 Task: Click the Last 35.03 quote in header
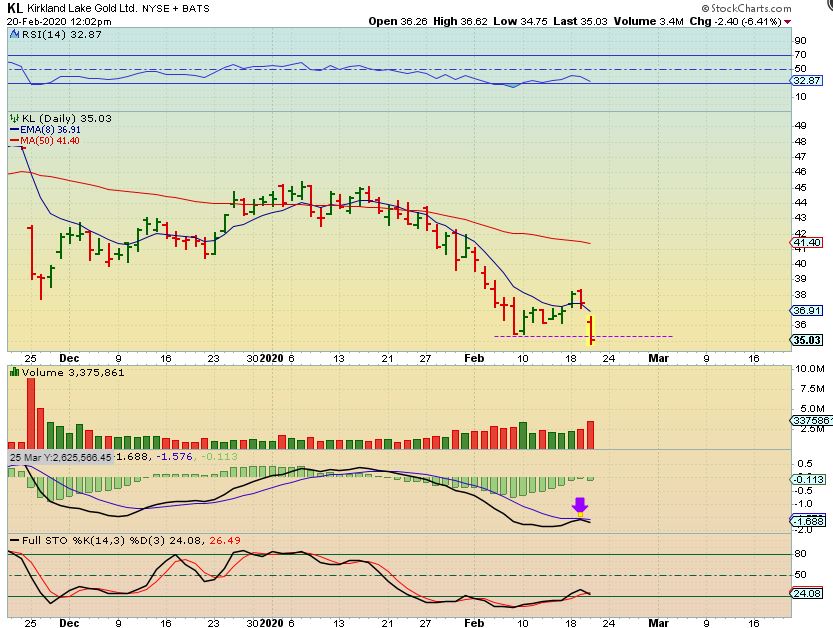[x=580, y=22]
